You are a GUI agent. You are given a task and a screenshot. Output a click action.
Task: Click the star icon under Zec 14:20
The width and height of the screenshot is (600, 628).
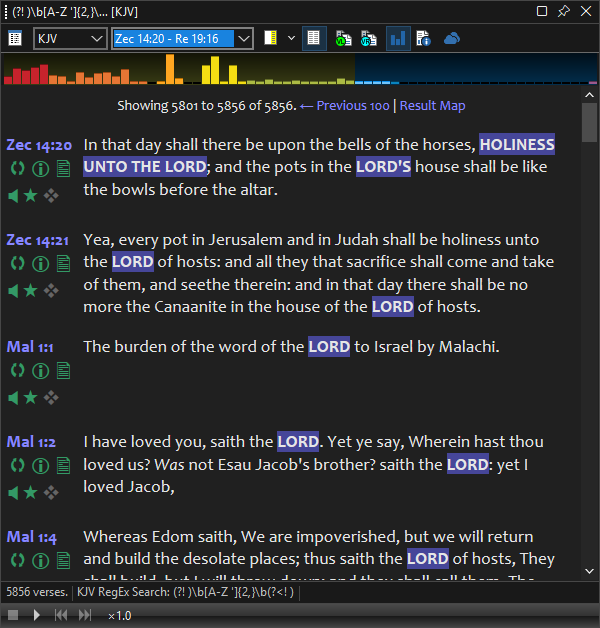pos(30,195)
